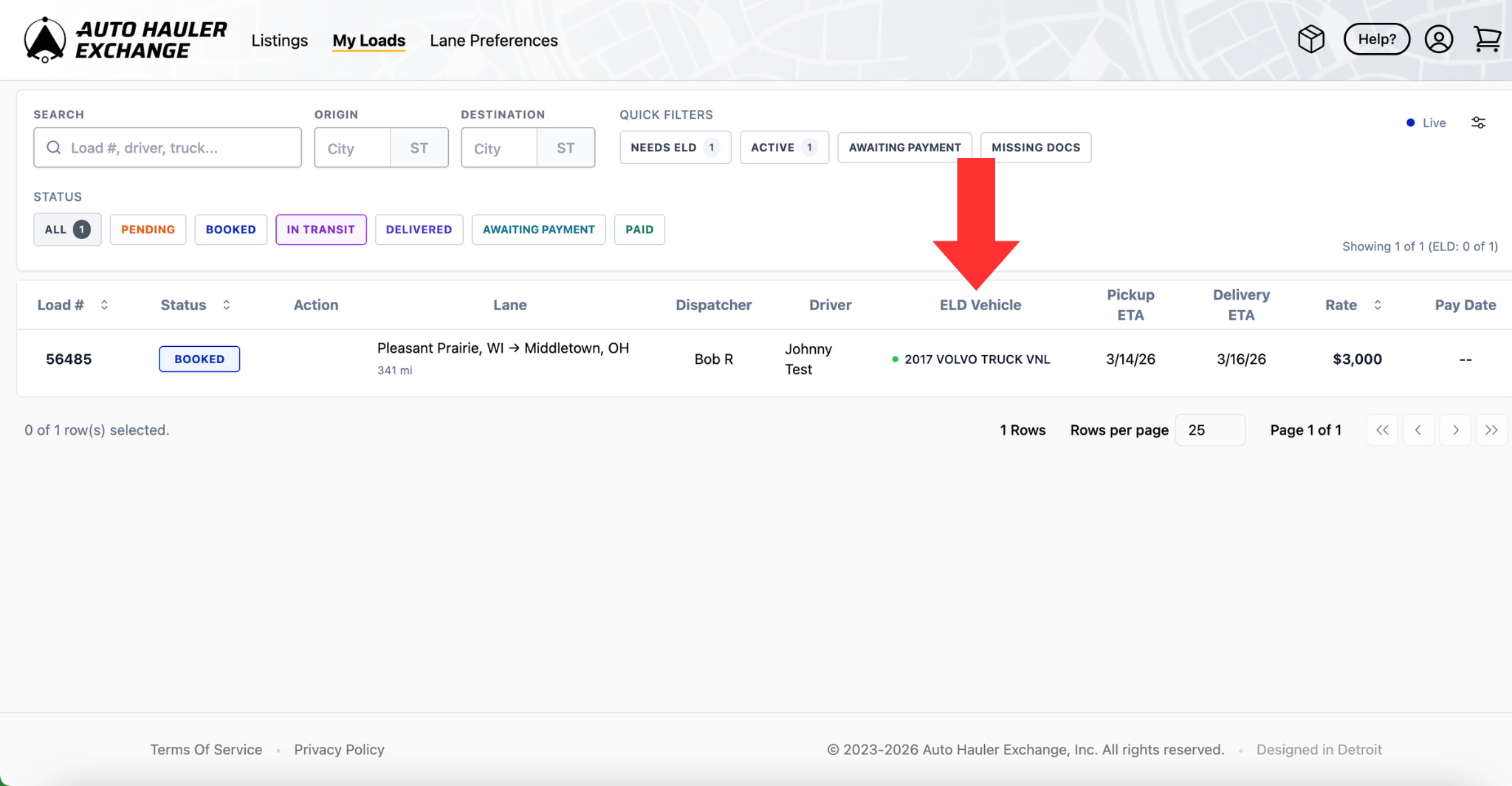Click the Help? button

(1376, 39)
